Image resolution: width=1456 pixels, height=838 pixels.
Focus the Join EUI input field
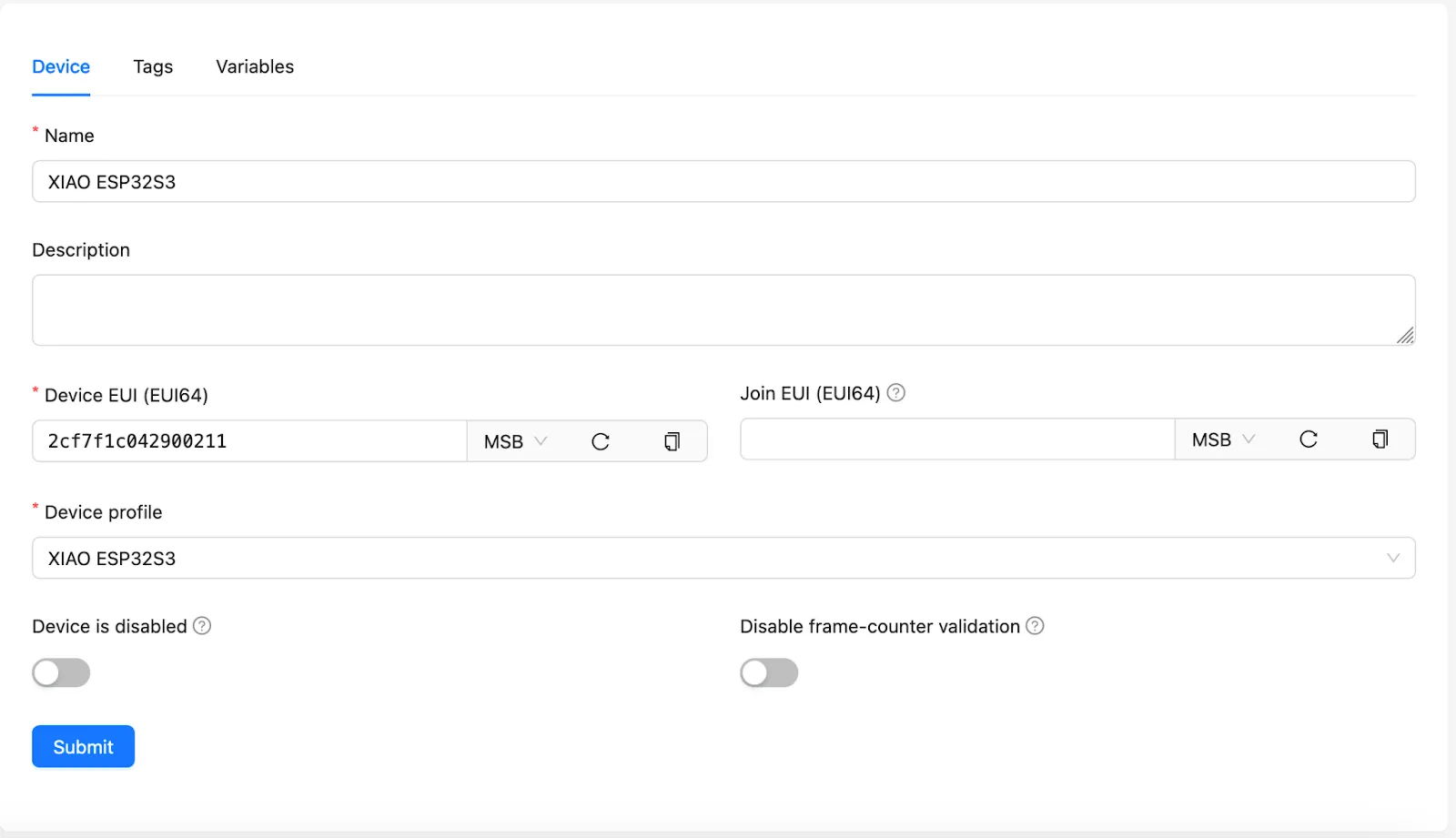pos(957,439)
